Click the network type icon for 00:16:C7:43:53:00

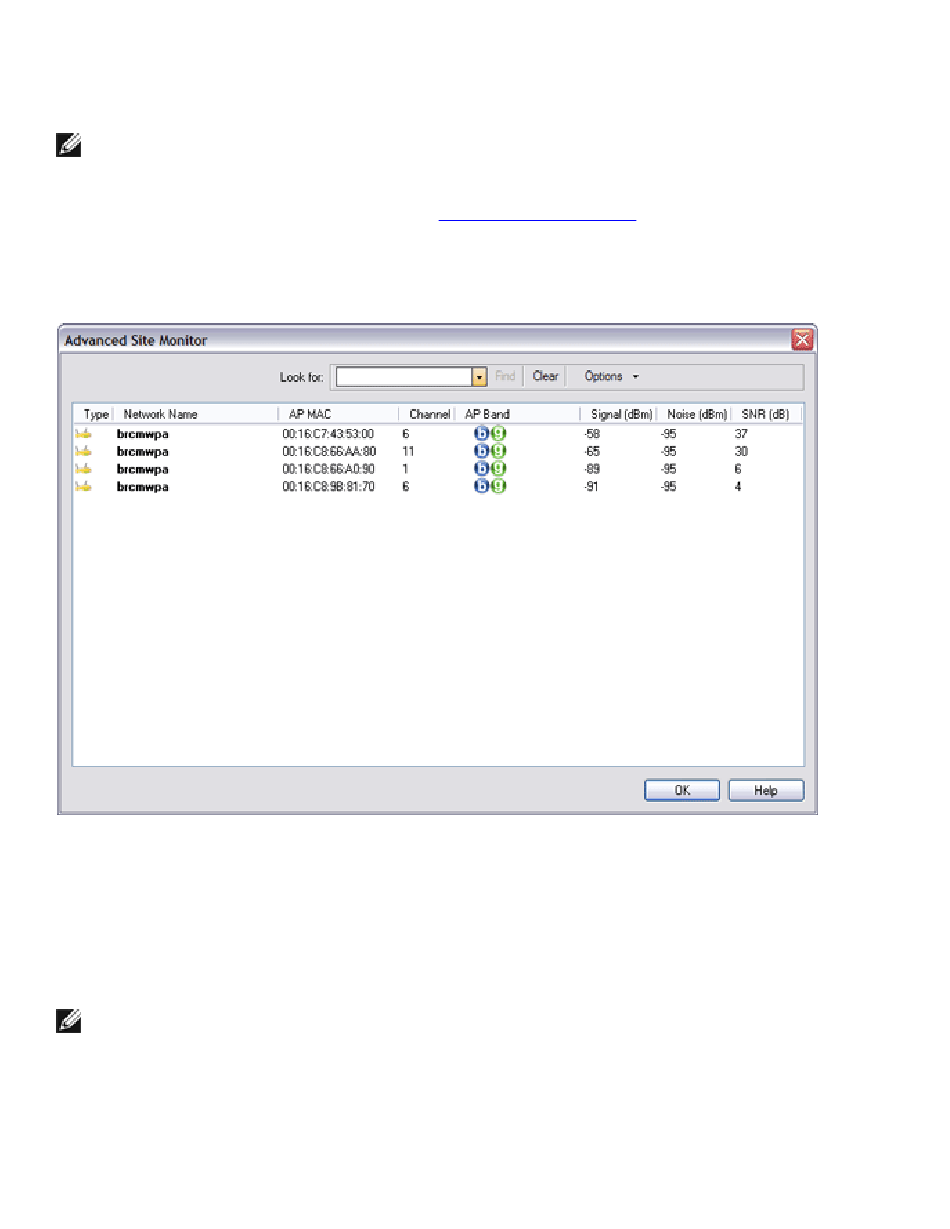pyautogui.click(x=84, y=434)
